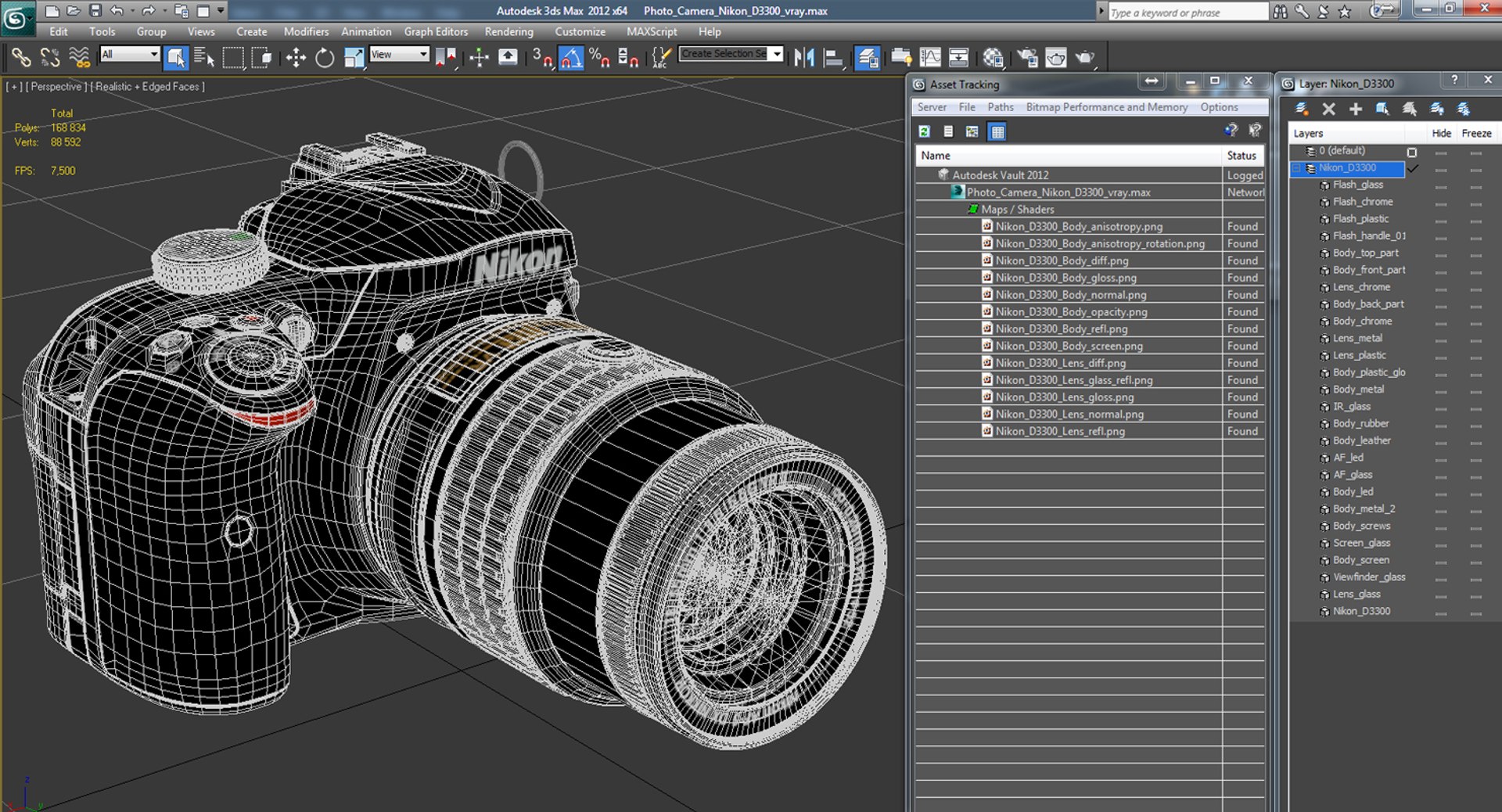This screenshot has height=812, width=1502.
Task: Save the scene from the quick access toolbar
Action: tap(95, 10)
